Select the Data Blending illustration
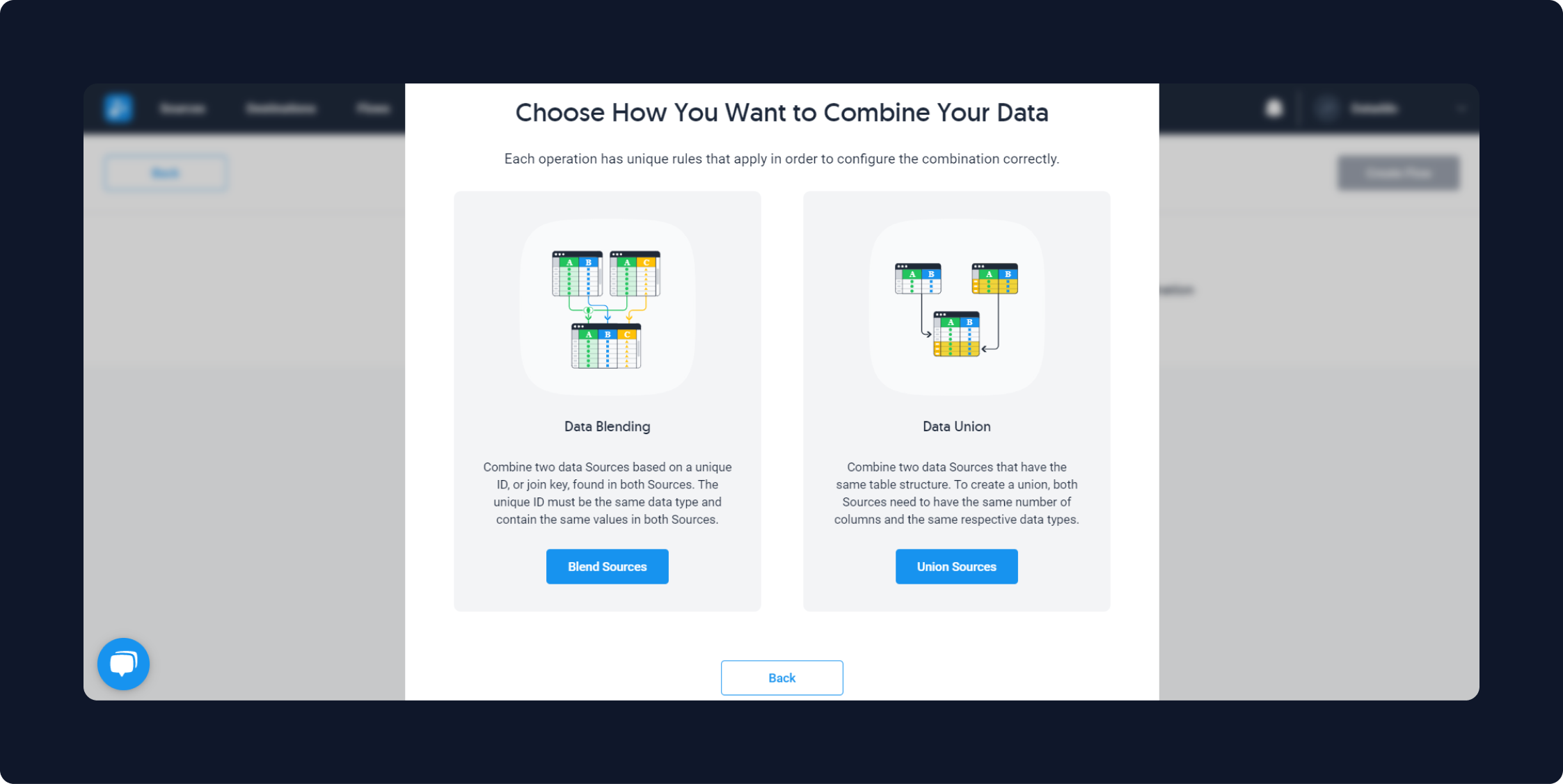Viewport: 1563px width, 784px height. [x=607, y=307]
